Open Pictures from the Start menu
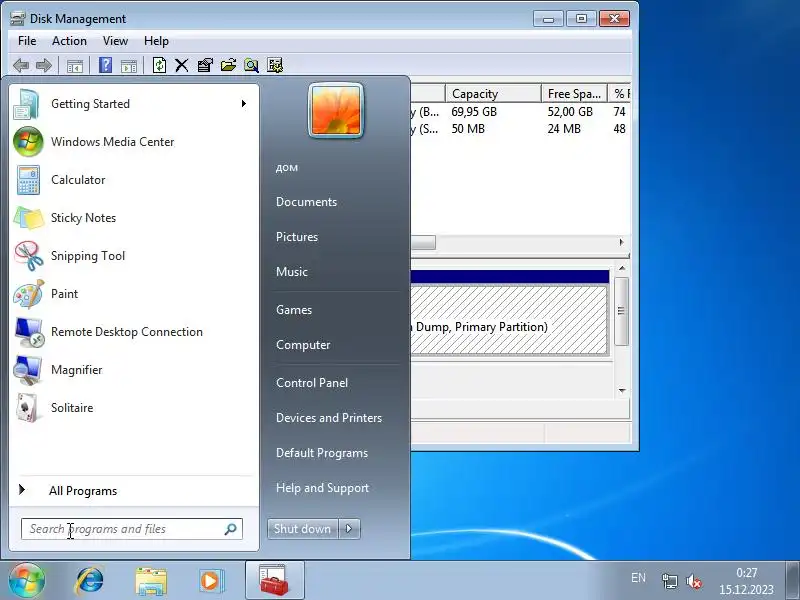Image resolution: width=800 pixels, height=600 pixels. [x=297, y=237]
